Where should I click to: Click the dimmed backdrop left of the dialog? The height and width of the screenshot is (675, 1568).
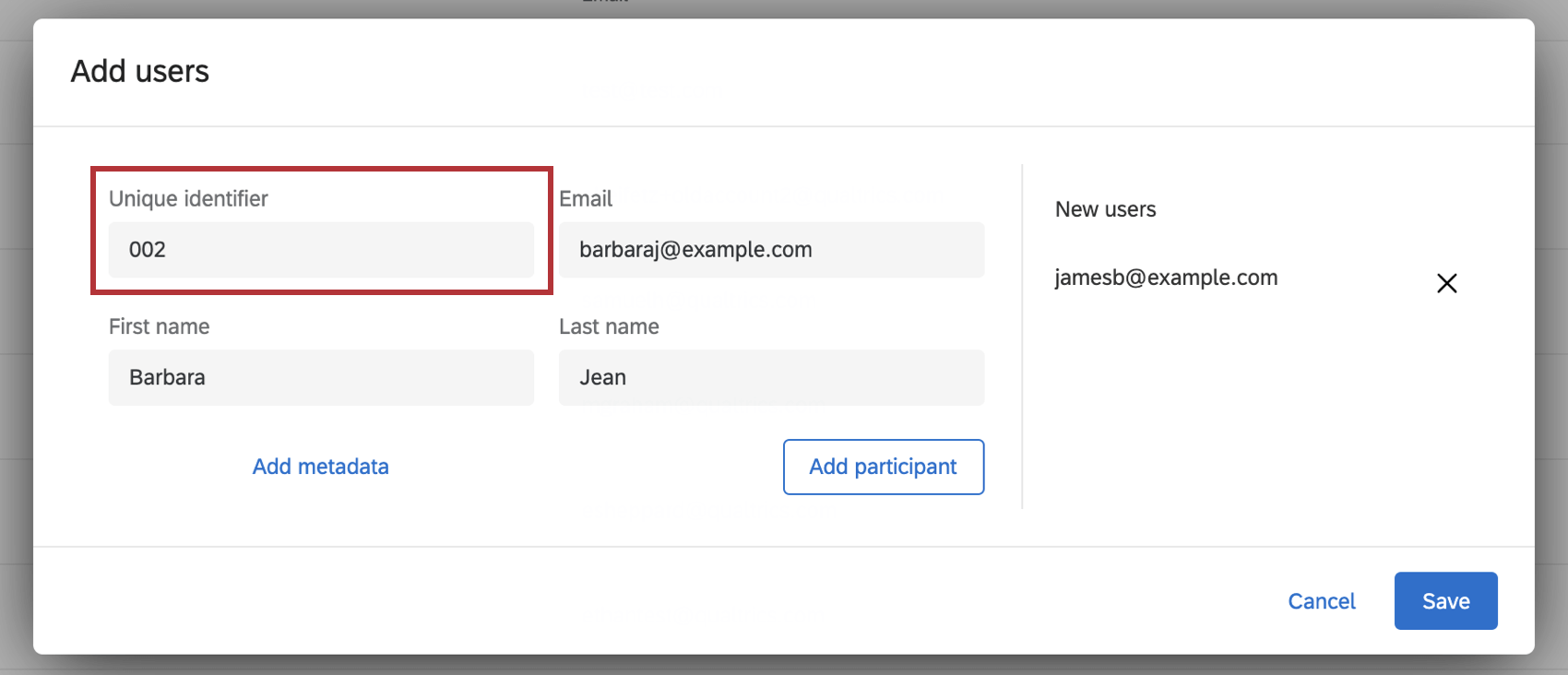point(15,369)
